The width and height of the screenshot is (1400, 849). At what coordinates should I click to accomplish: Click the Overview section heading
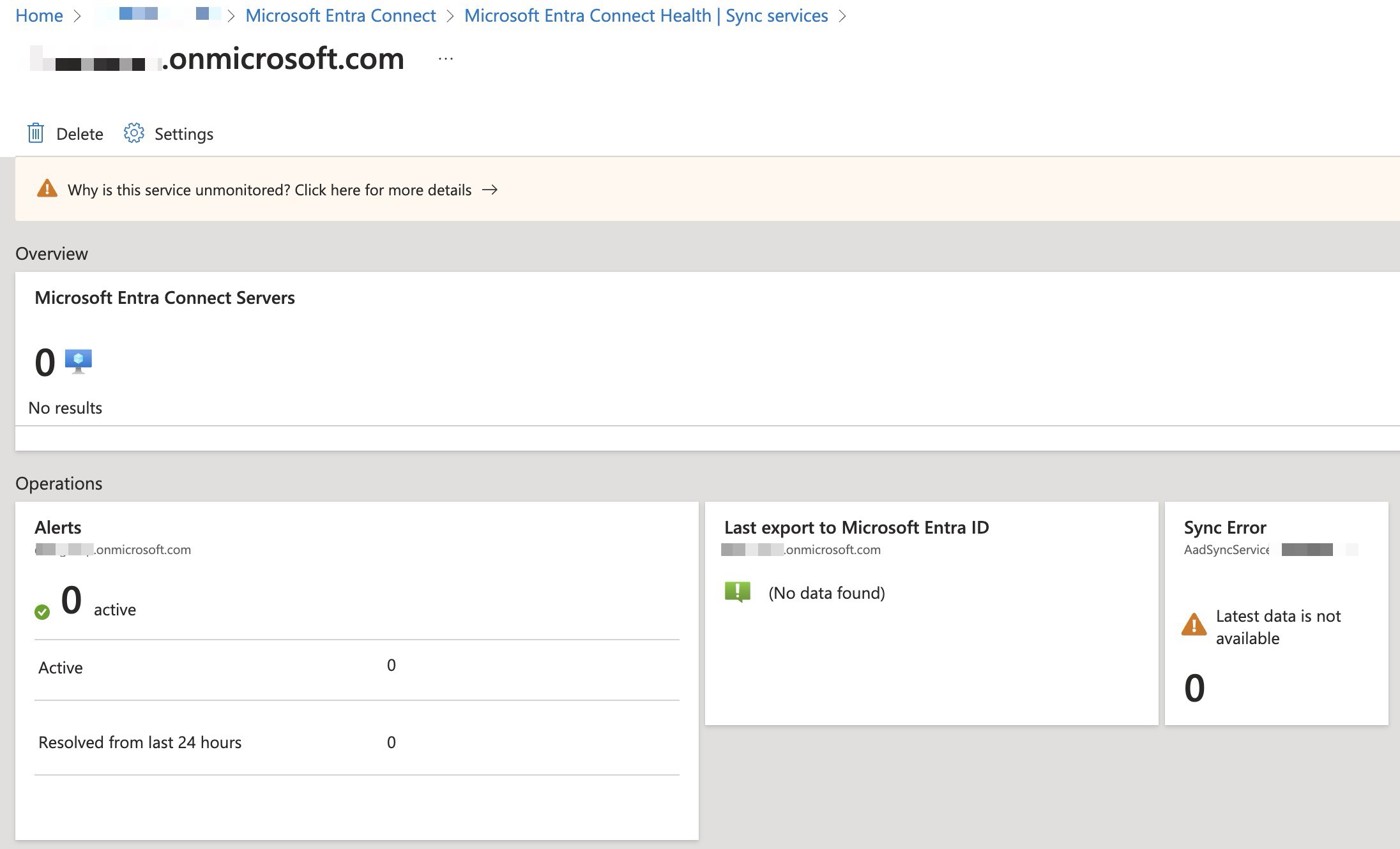click(52, 253)
